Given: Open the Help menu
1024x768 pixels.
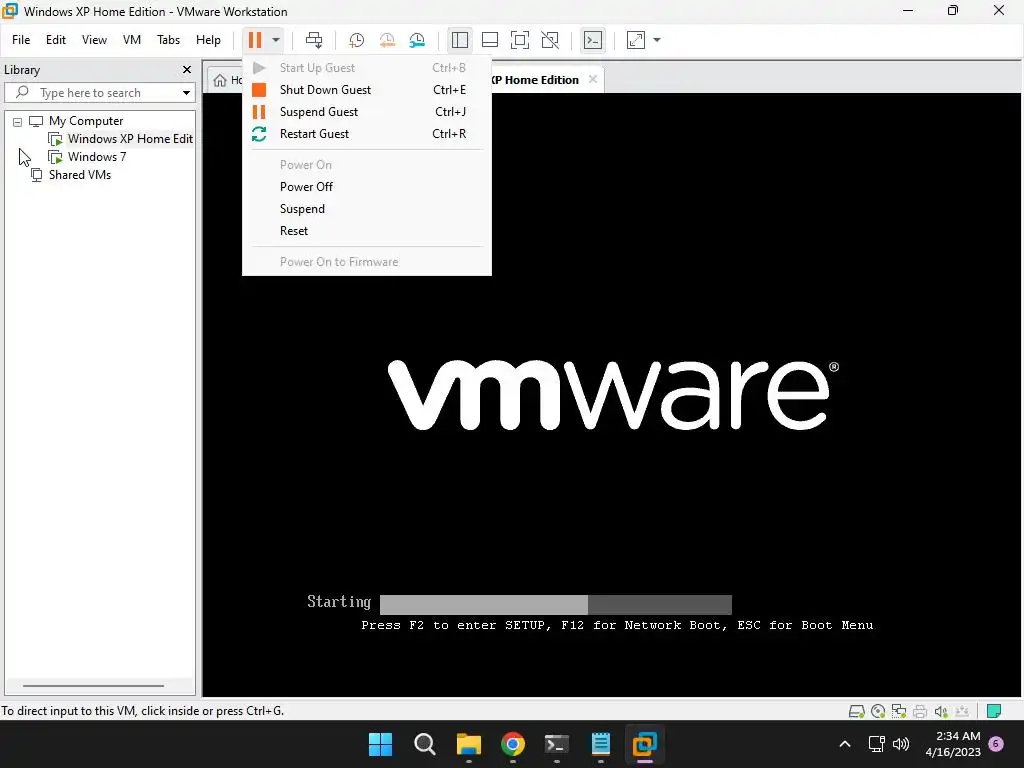Looking at the screenshot, I should pos(208,40).
